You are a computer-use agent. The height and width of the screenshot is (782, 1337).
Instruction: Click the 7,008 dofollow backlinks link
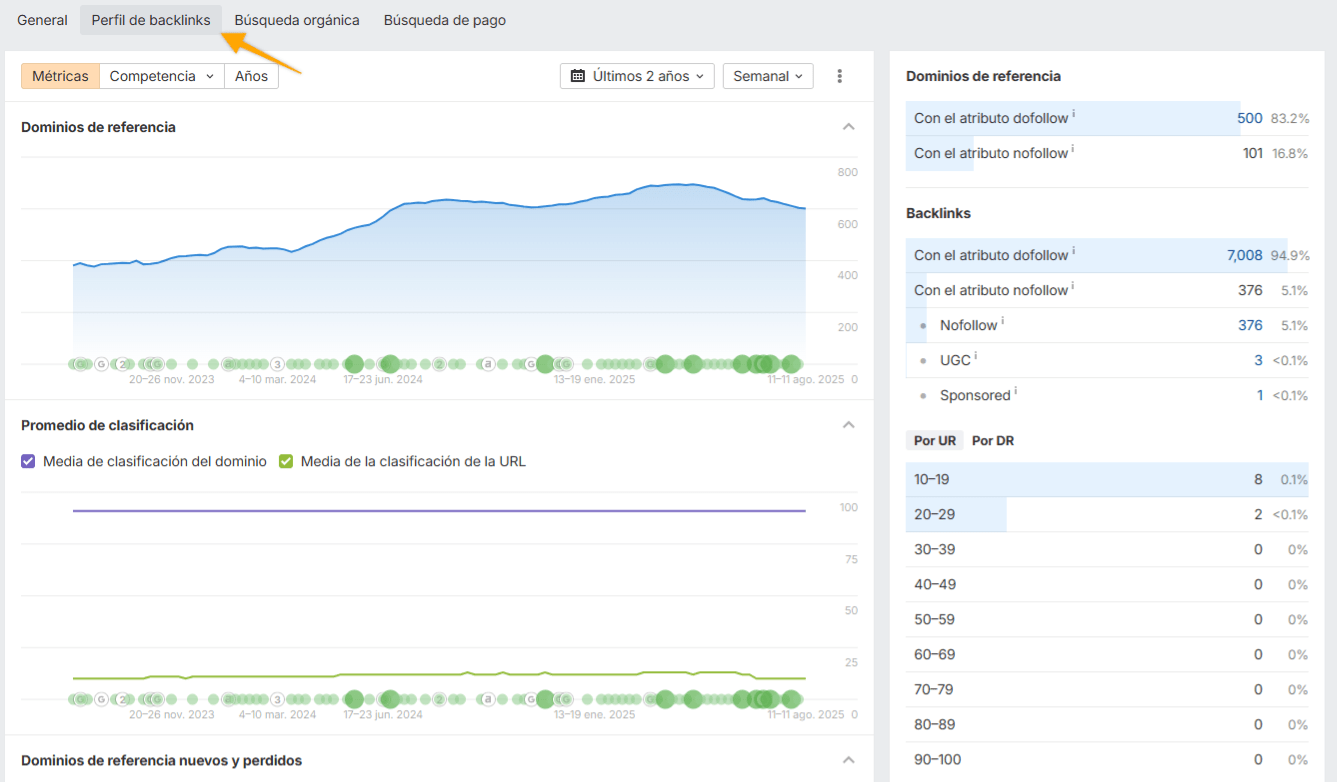tap(1244, 255)
